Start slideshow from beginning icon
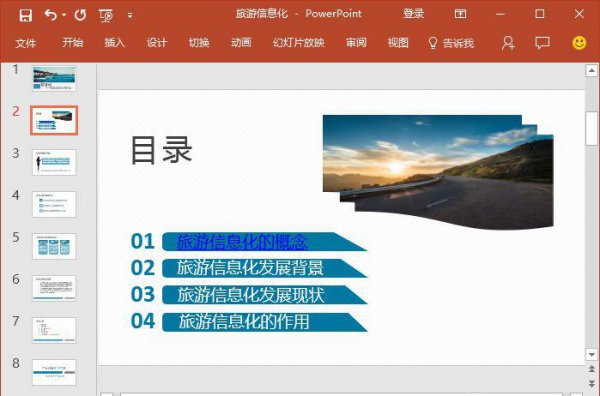 click(106, 15)
